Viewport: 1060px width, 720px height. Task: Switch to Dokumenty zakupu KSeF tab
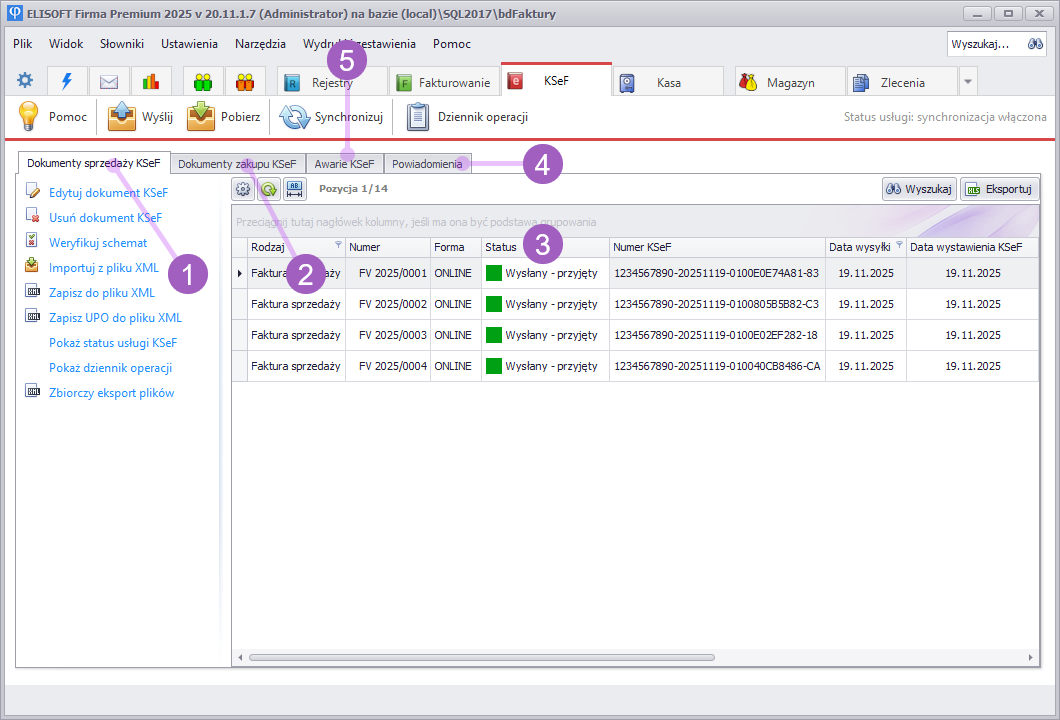tap(236, 164)
